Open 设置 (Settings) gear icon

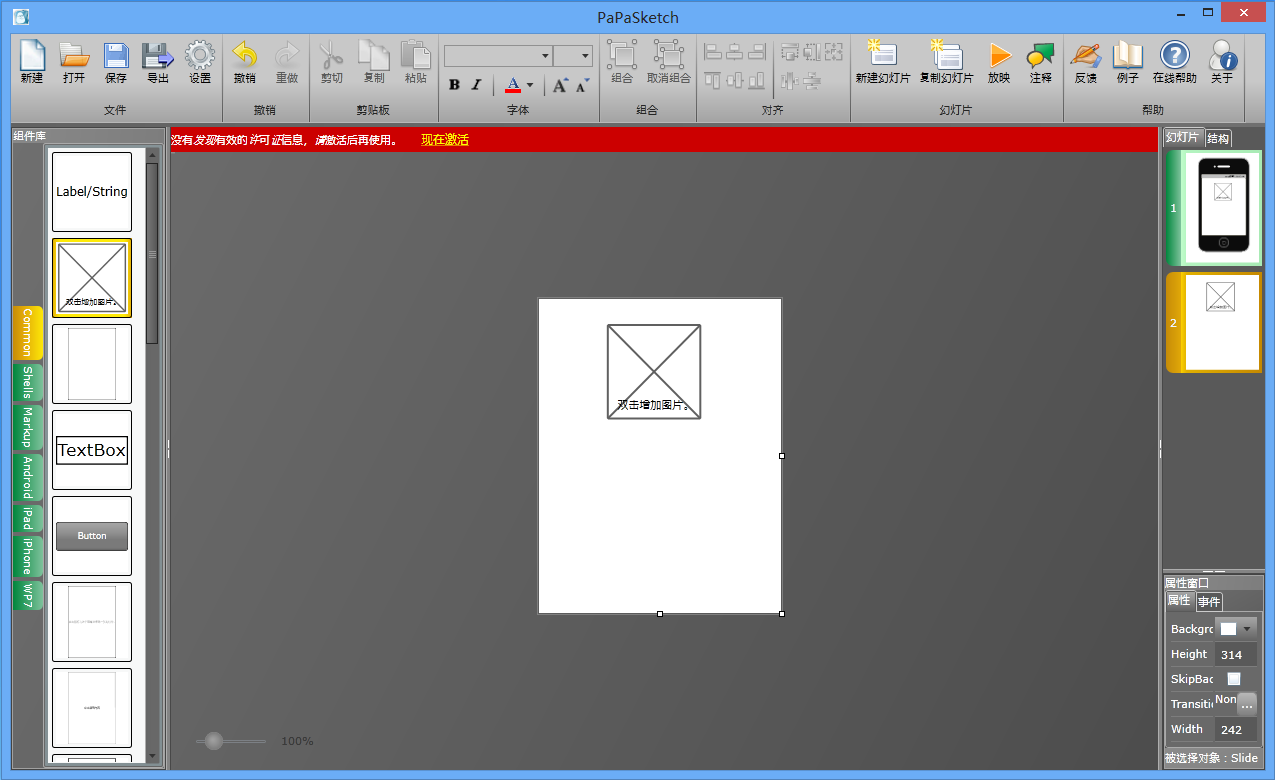pyautogui.click(x=200, y=55)
